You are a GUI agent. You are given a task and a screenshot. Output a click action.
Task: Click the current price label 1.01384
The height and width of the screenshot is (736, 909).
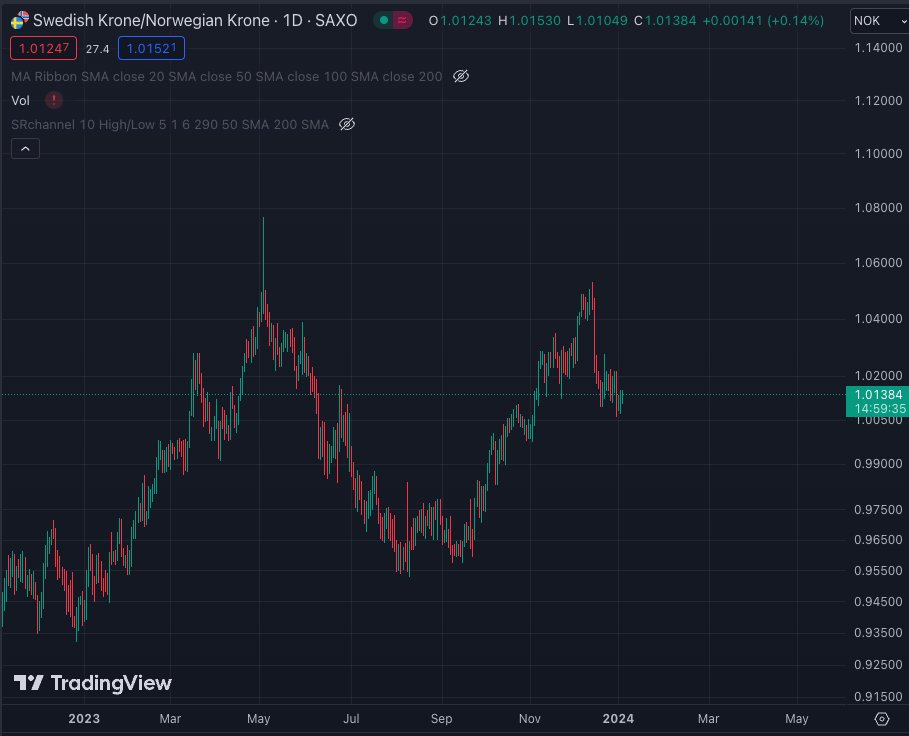coord(879,396)
